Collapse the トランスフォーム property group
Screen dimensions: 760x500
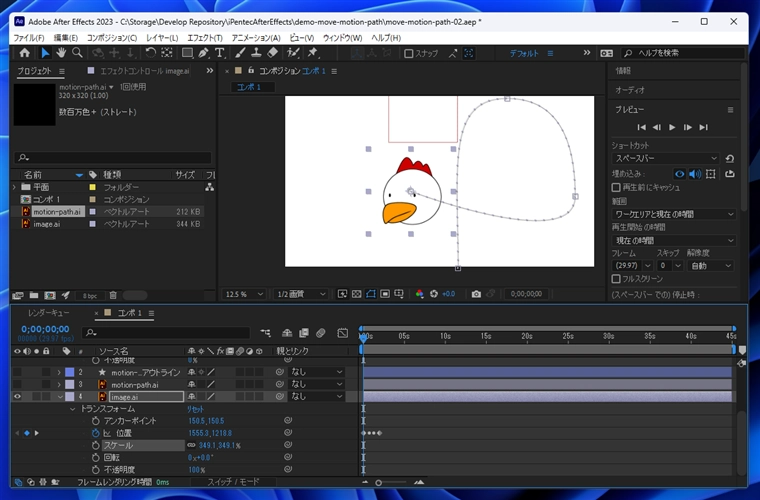point(72,409)
